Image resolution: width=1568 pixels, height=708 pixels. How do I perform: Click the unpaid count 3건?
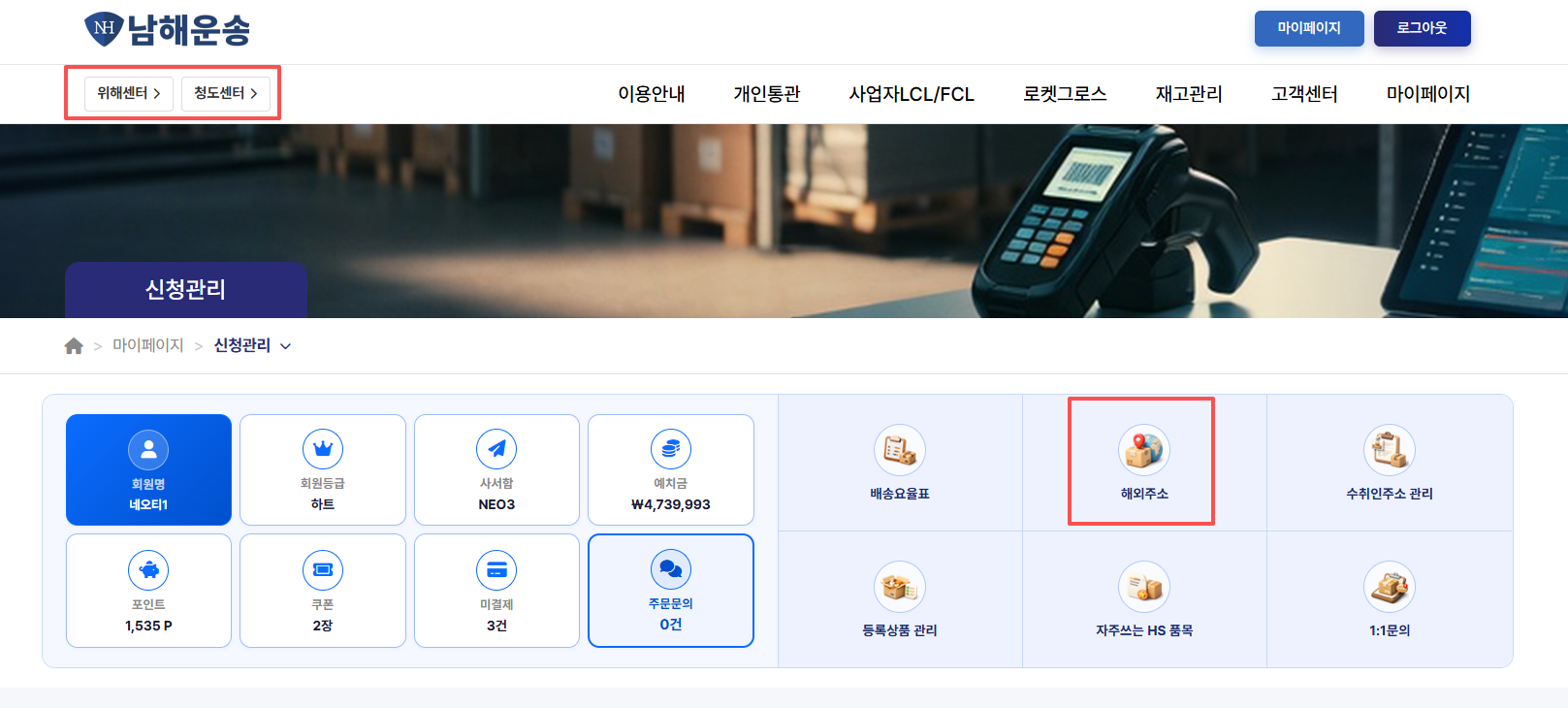coord(496,626)
